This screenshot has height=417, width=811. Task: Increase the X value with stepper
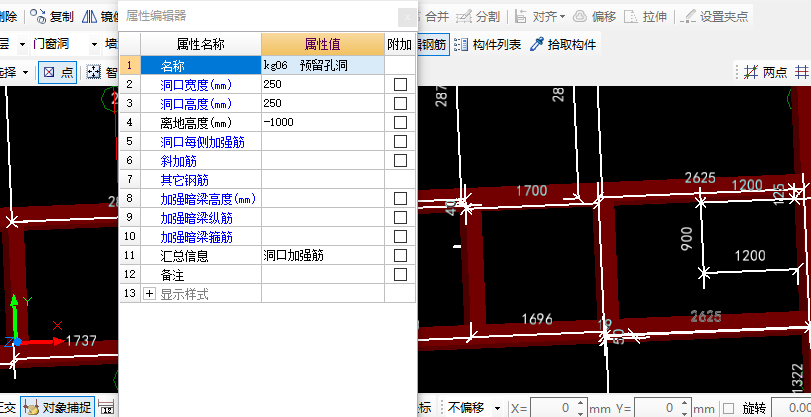click(x=581, y=404)
